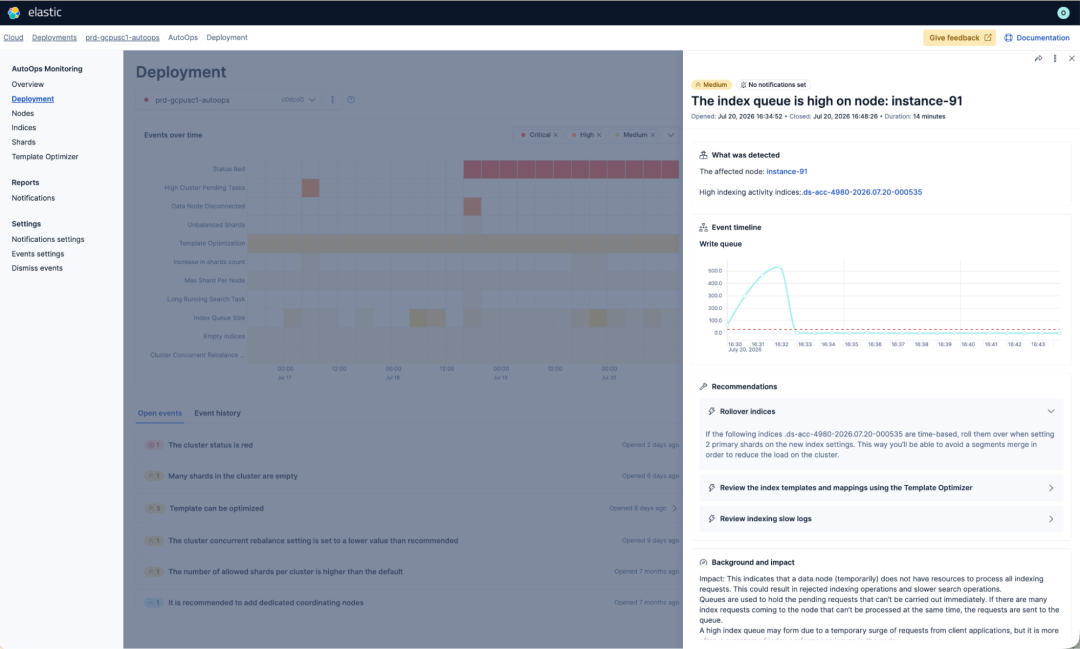This screenshot has height=649, width=1080.
Task: Remove the Critical severity filter
Action: tap(556, 135)
